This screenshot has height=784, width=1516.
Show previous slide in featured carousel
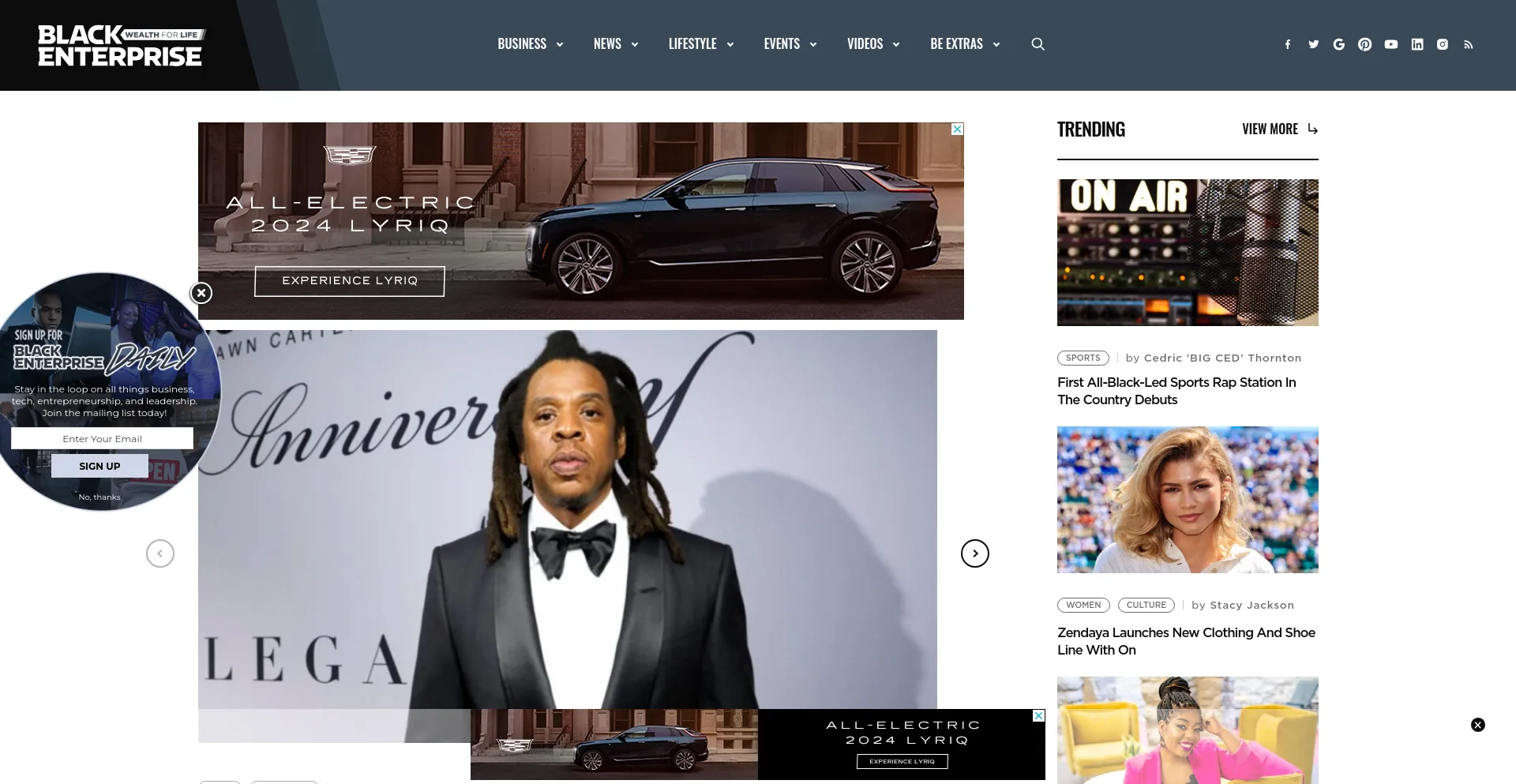(160, 553)
